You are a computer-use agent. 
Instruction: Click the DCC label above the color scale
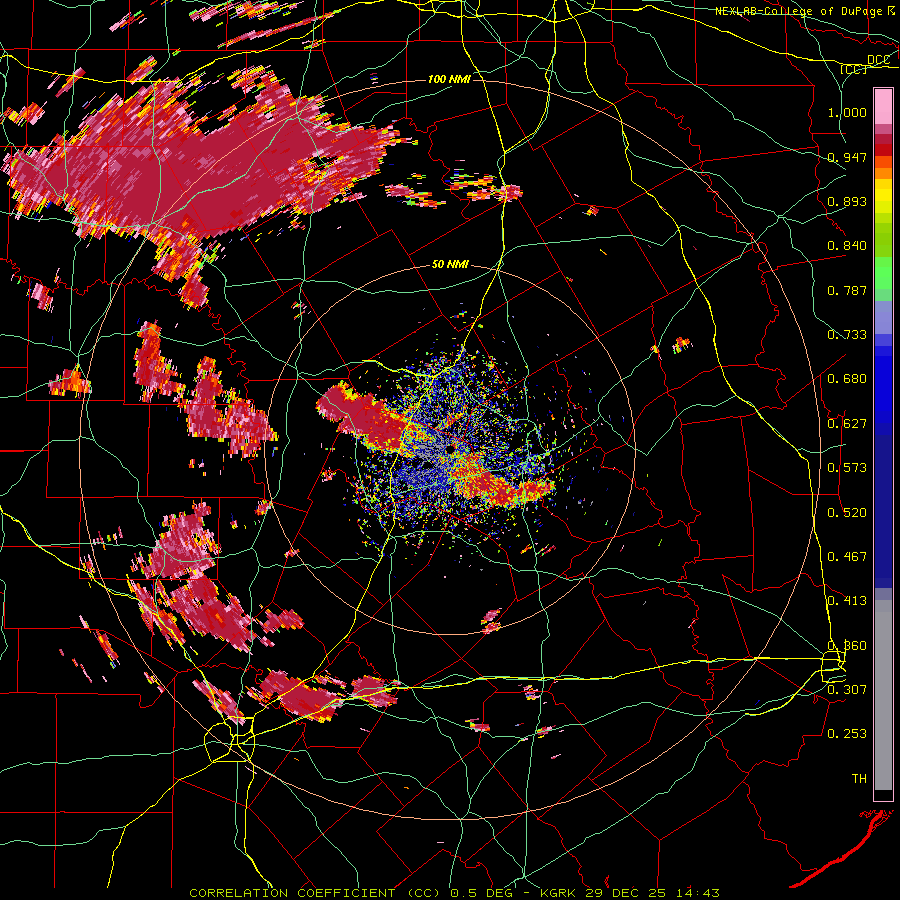pyautogui.click(x=878, y=60)
